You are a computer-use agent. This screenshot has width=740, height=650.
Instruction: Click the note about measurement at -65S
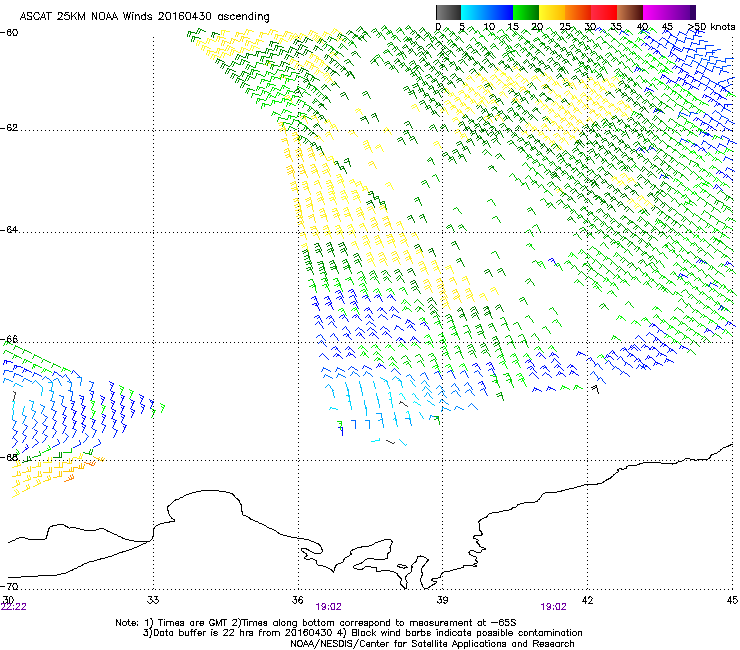click(x=374, y=623)
